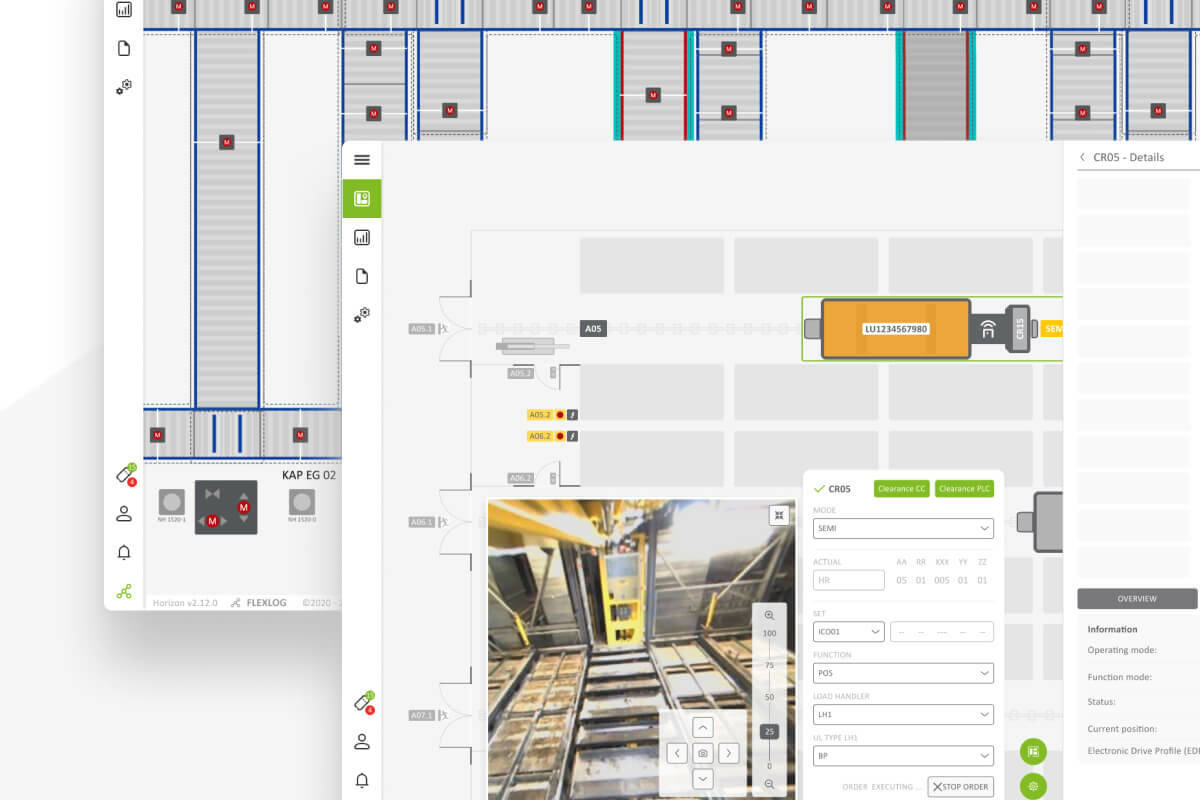
Task: Open the hamburger menu in front window
Action: click(362, 160)
